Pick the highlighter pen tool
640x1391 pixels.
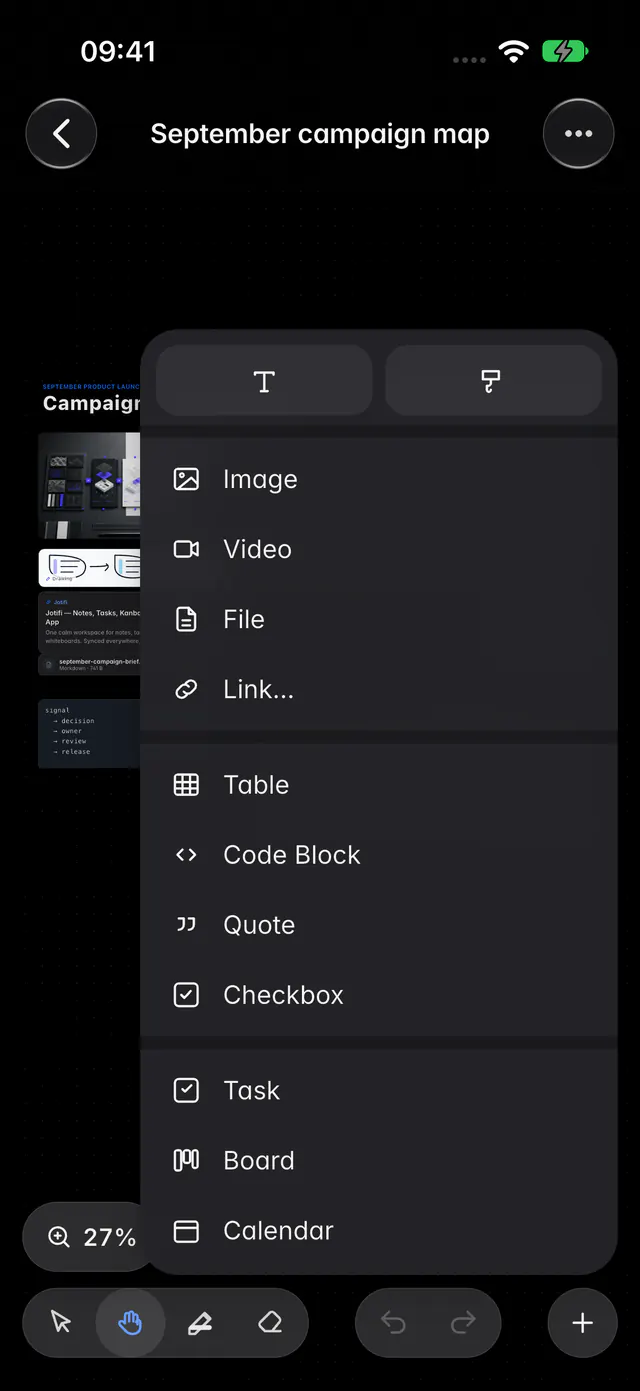tap(200, 1323)
